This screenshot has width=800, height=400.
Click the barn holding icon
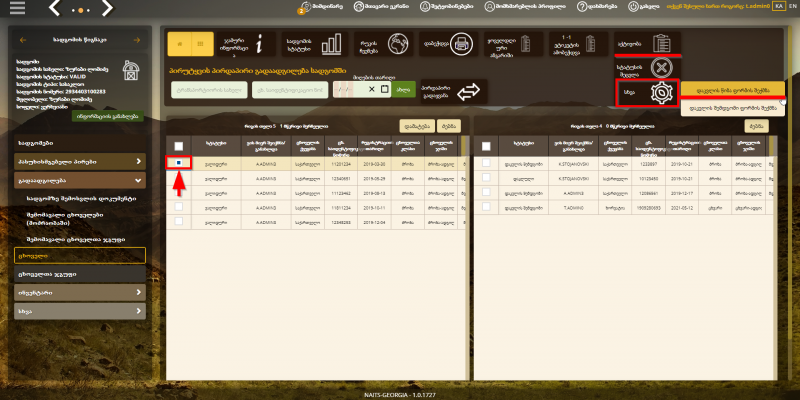132,70
